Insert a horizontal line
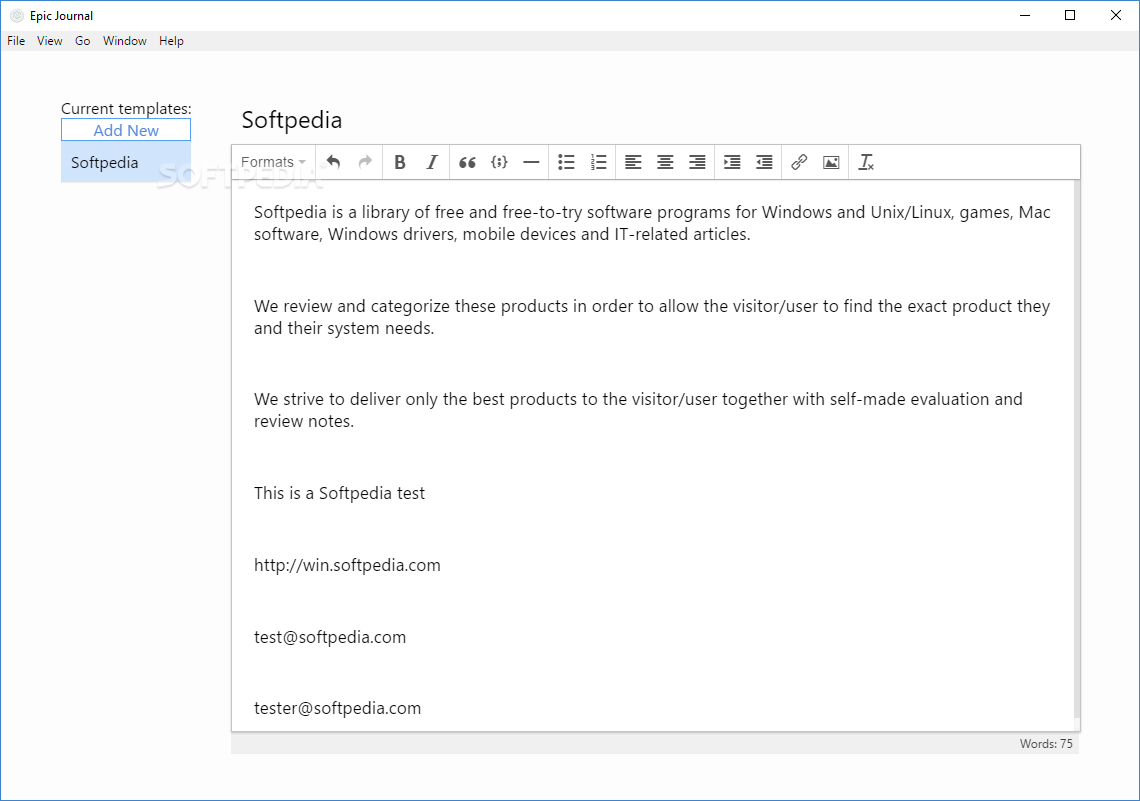This screenshot has height=801, width=1140. pos(531,162)
